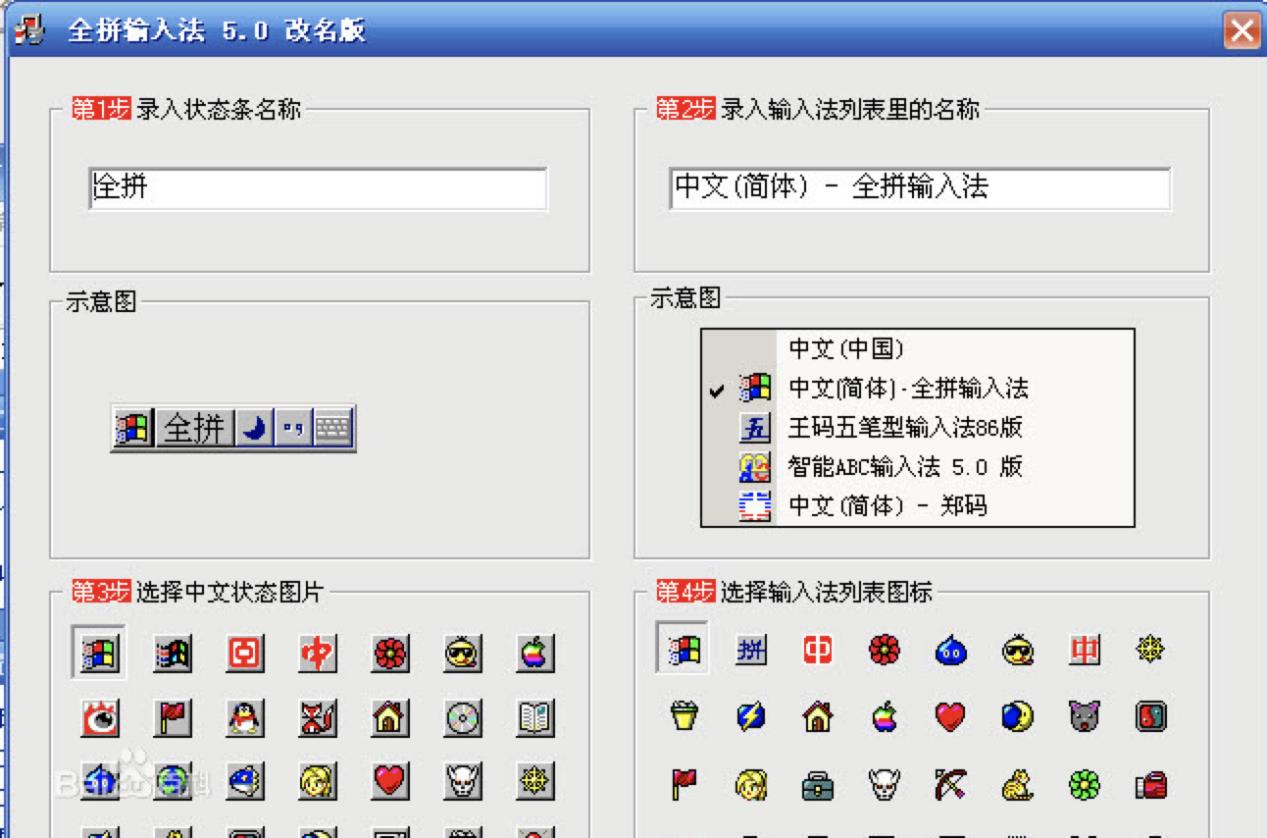Click the 全拼 status bar name field
This screenshot has width=1267, height=838.
pos(318,188)
